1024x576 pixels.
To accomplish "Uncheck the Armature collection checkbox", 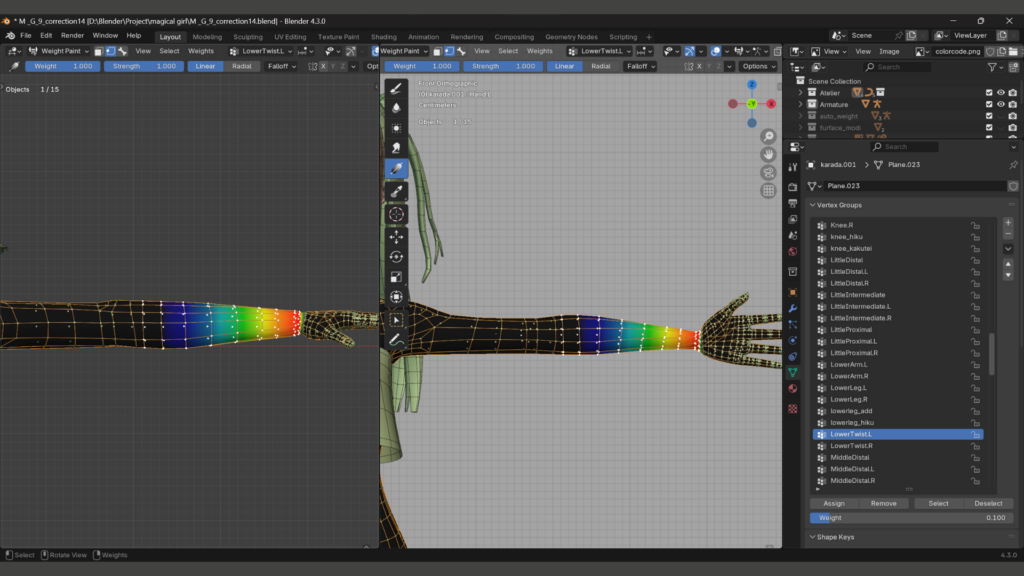I will (989, 104).
